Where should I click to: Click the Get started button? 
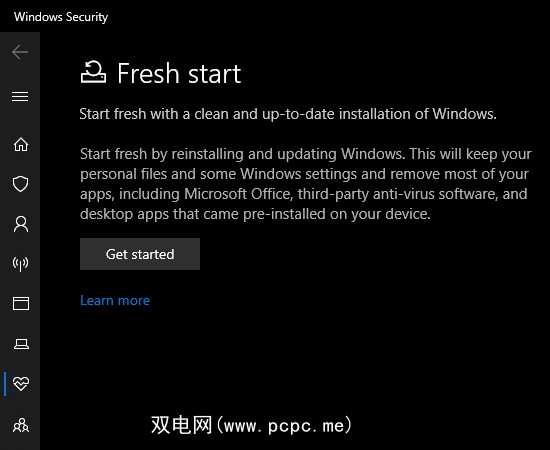coord(140,254)
